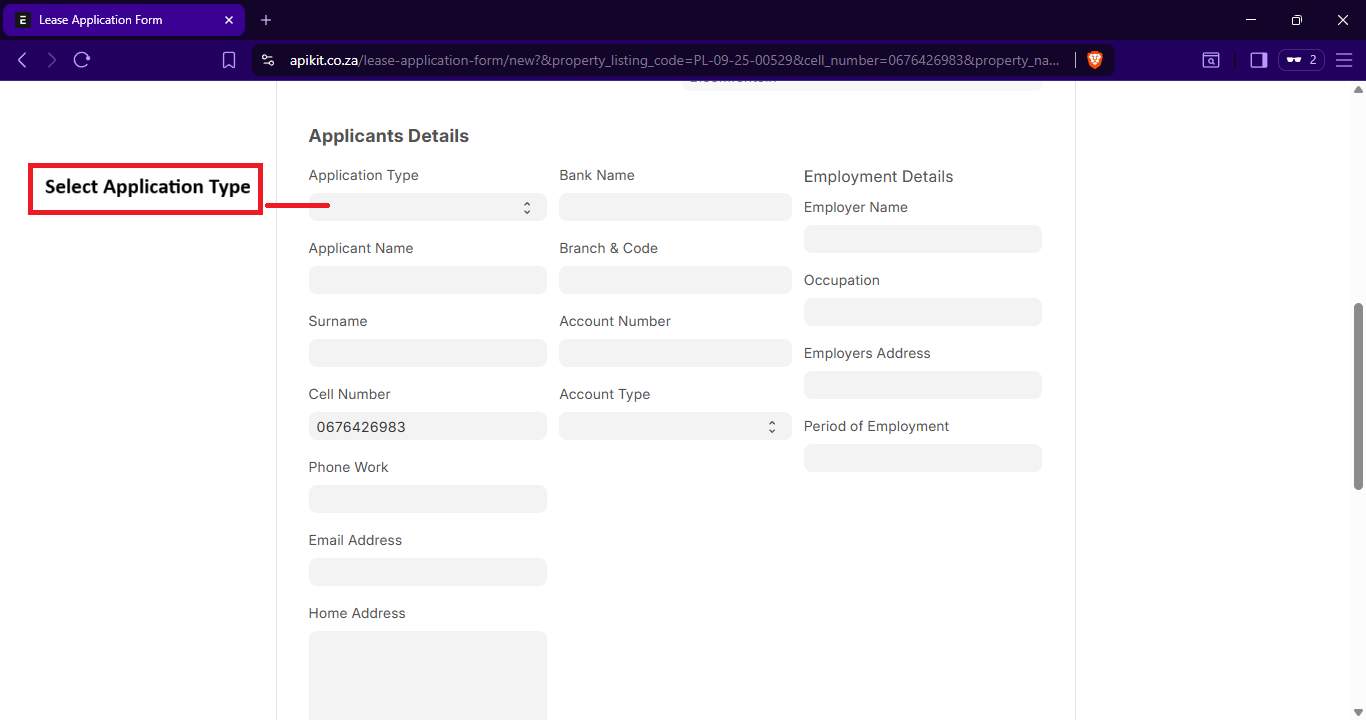Click the Applicant Name input field
The height and width of the screenshot is (720, 1366).
(427, 280)
